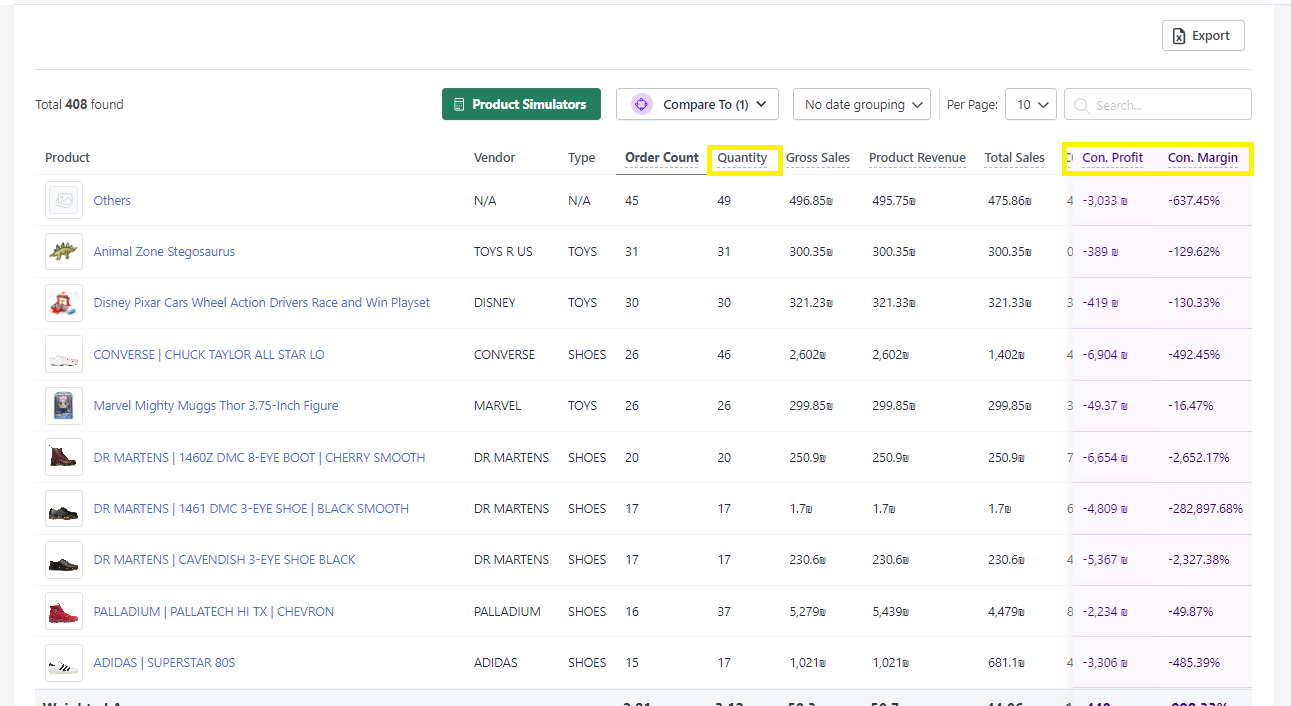Select the 5,279 gross sales value
The image size is (1291, 706).
tap(808, 611)
